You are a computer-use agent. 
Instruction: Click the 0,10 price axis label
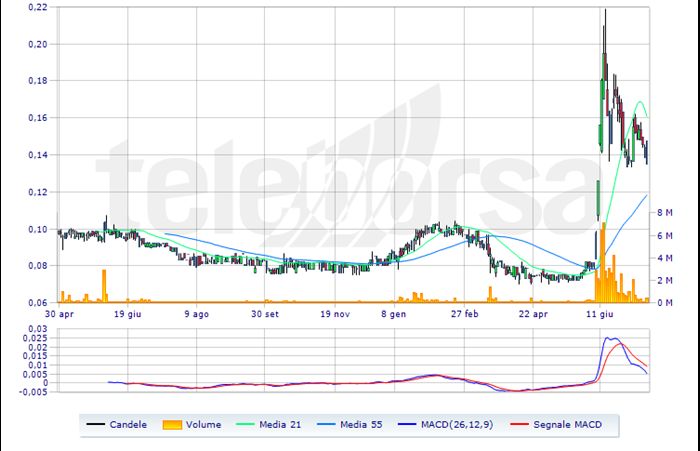pyautogui.click(x=38, y=229)
